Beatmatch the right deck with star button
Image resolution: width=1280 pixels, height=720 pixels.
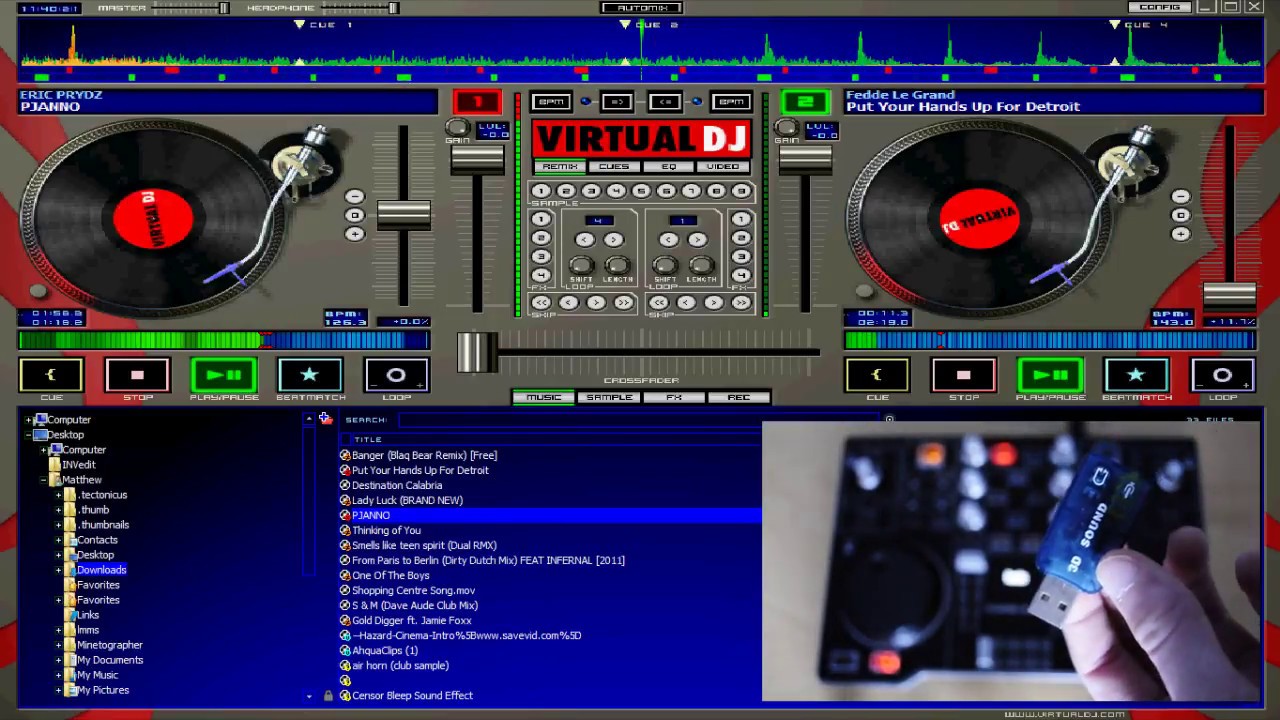coord(1136,375)
